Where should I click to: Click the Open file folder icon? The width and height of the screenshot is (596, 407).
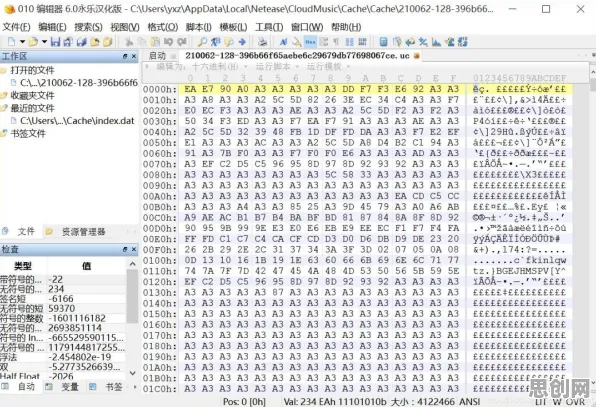point(33,42)
